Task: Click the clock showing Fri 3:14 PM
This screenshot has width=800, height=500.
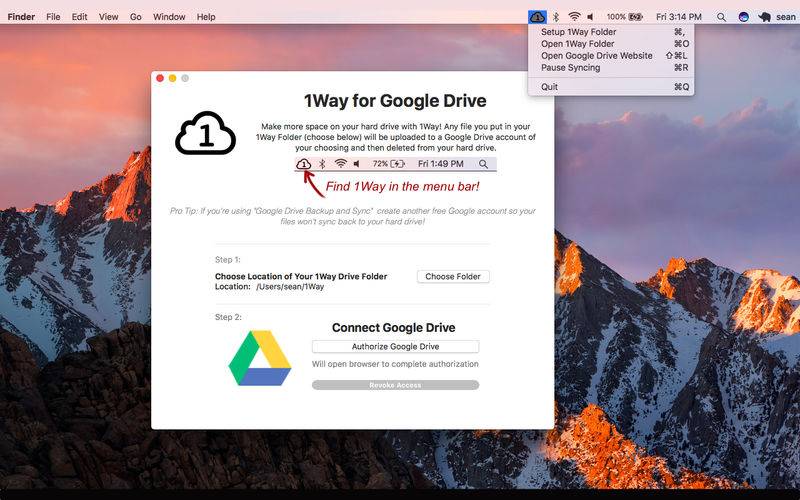Action: click(x=679, y=17)
